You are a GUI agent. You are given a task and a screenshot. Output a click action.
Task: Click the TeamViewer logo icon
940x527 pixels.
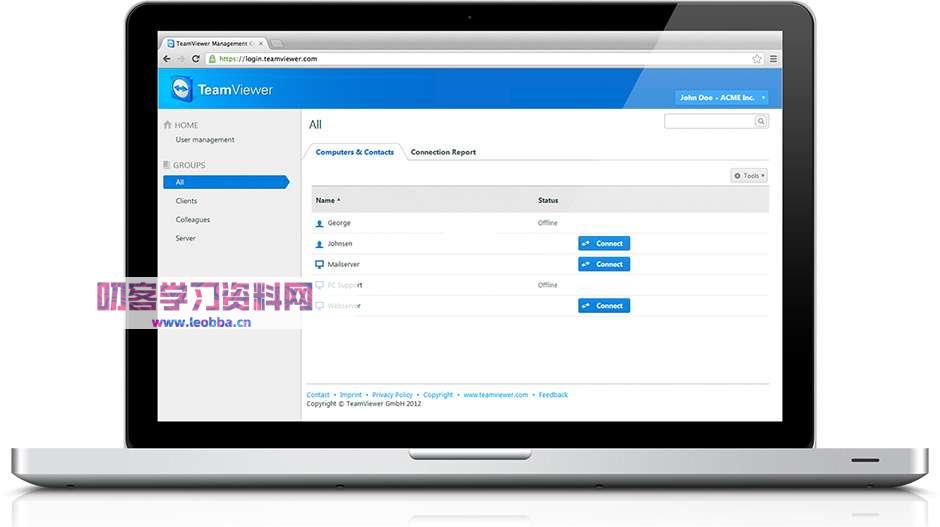click(x=180, y=89)
